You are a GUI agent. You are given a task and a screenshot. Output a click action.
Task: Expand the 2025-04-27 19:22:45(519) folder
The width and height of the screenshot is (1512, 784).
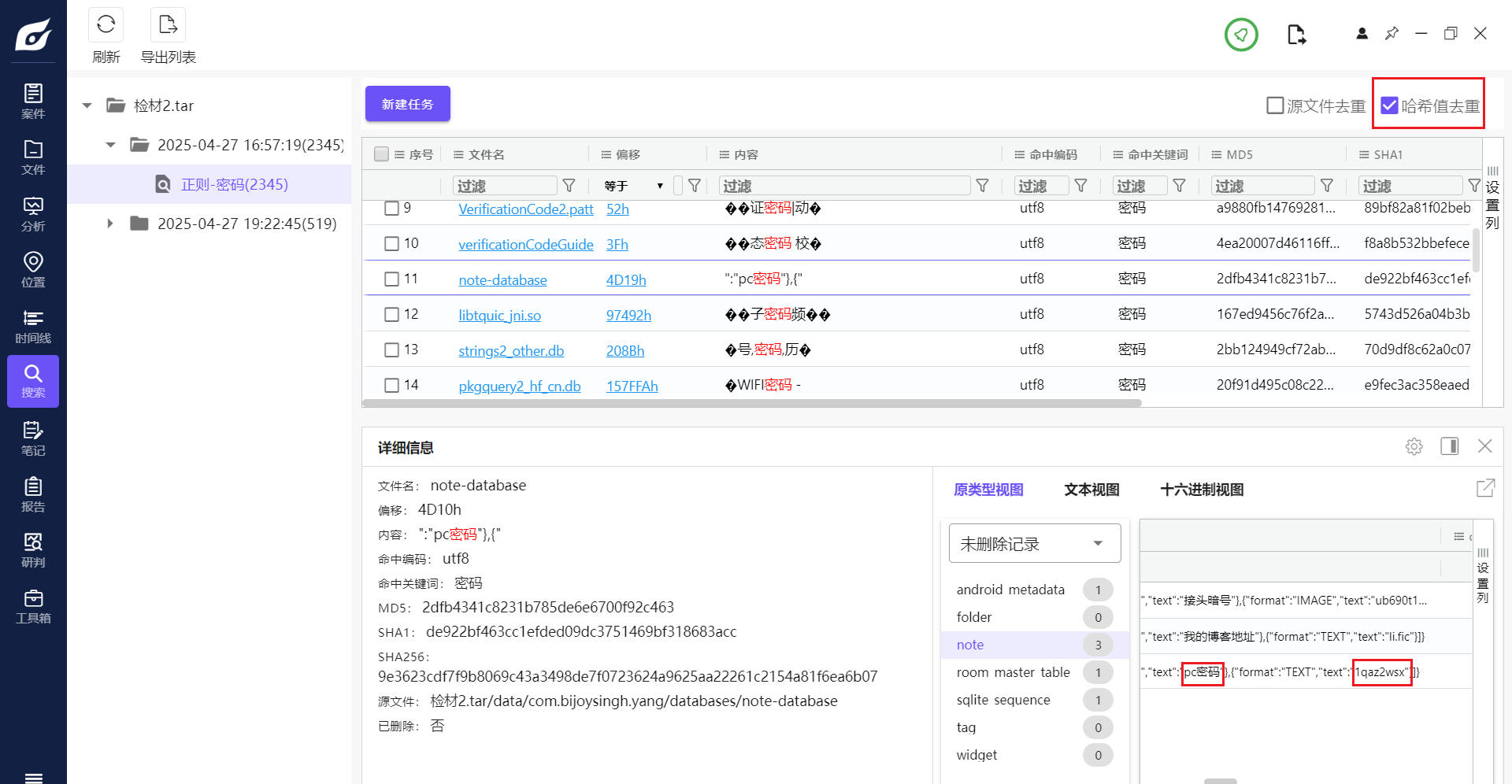coord(110,224)
